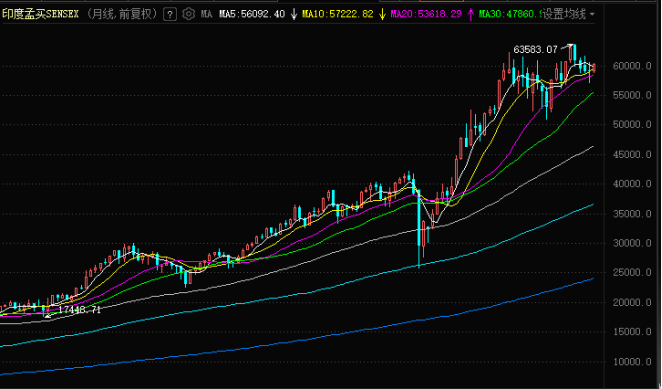Click the MA10 yellow down arrow
Image resolution: width=662 pixels, height=389 pixels.
pyautogui.click(x=382, y=14)
